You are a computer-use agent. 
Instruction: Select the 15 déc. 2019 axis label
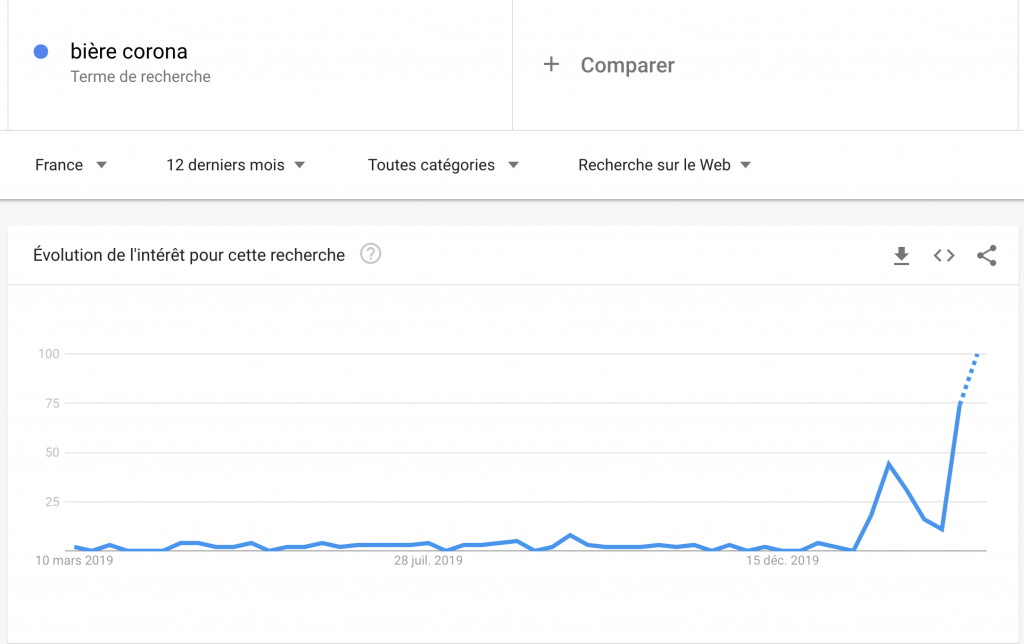click(782, 560)
